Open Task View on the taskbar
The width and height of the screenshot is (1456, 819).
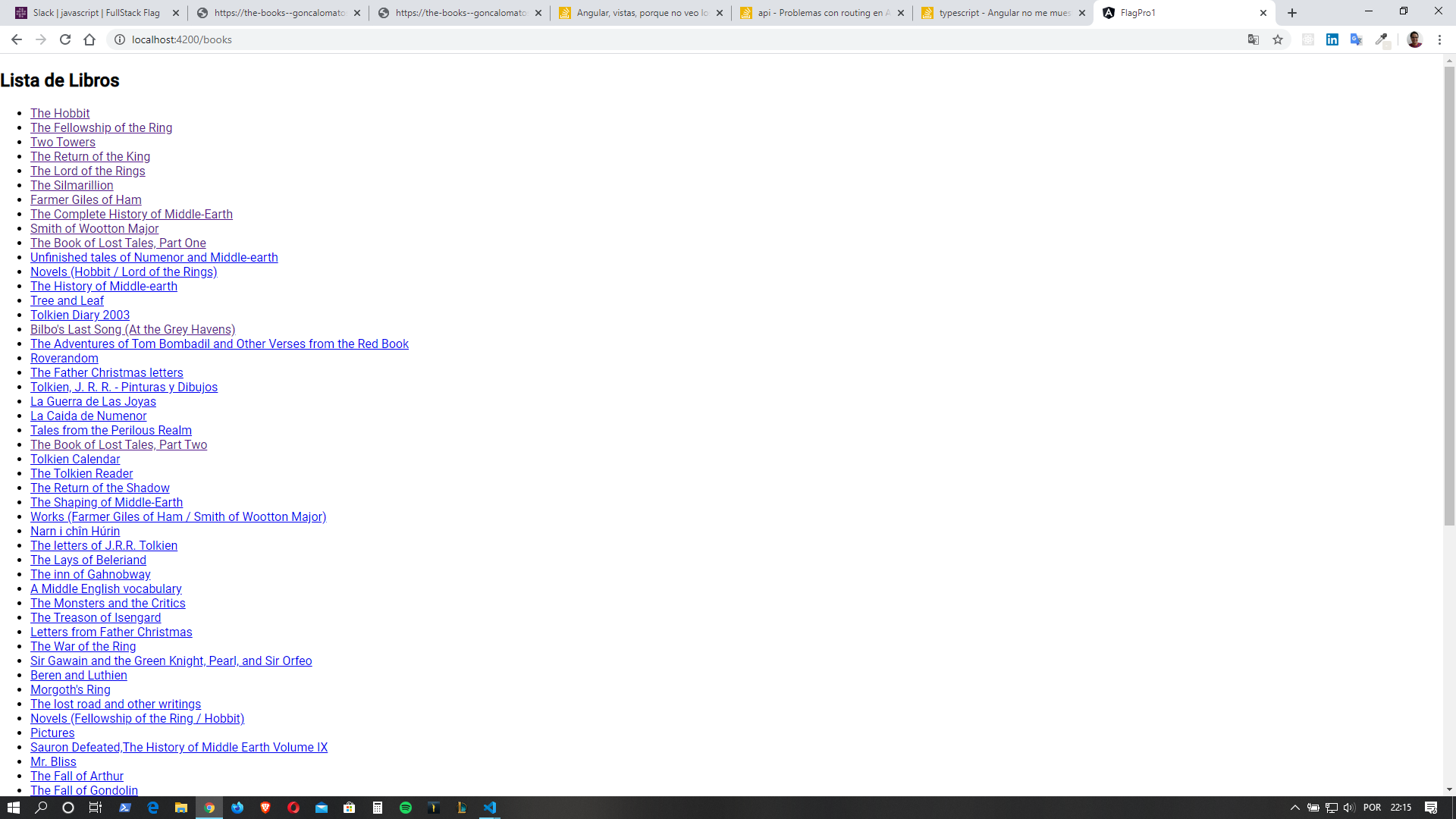click(x=96, y=808)
